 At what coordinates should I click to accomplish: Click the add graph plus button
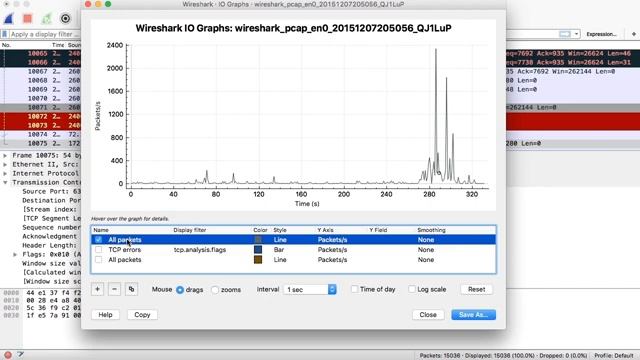pos(98,289)
